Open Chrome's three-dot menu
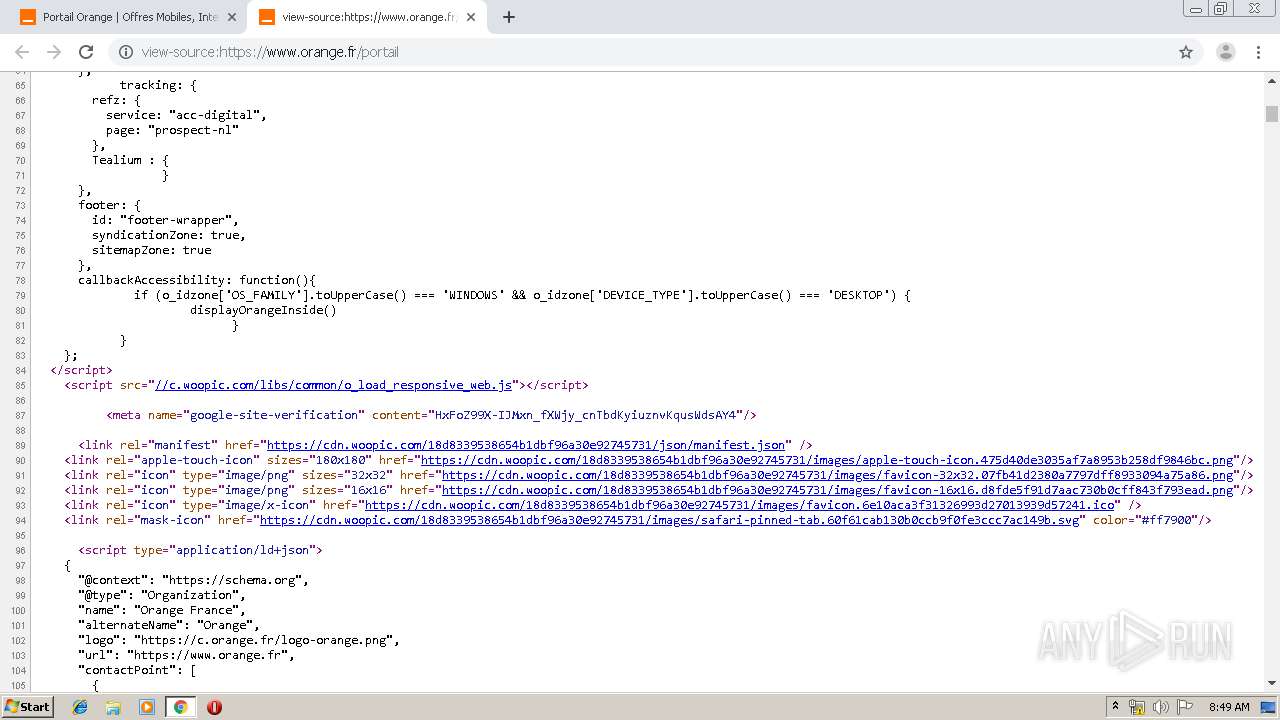 (x=1259, y=52)
